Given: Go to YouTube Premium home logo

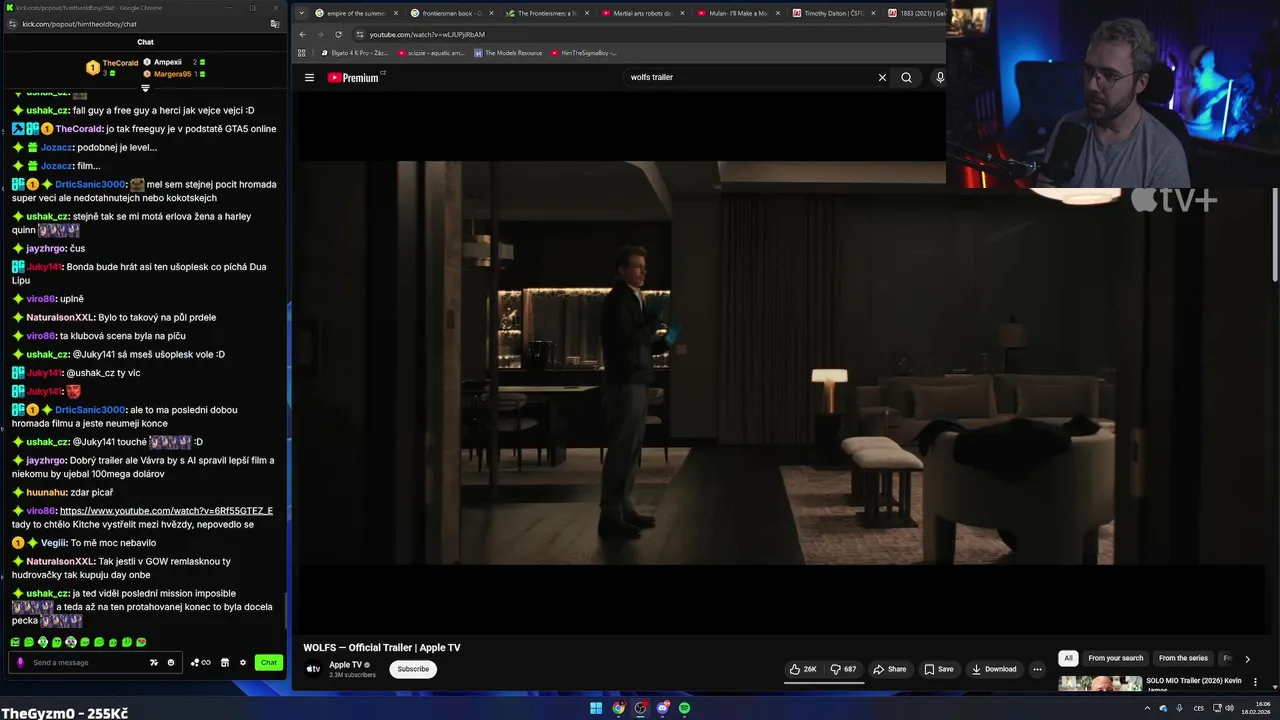Looking at the screenshot, I should point(355,77).
